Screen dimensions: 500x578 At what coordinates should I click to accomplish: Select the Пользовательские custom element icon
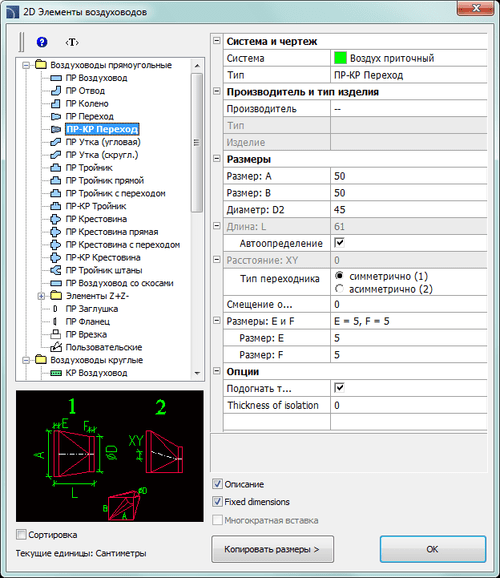point(56,347)
